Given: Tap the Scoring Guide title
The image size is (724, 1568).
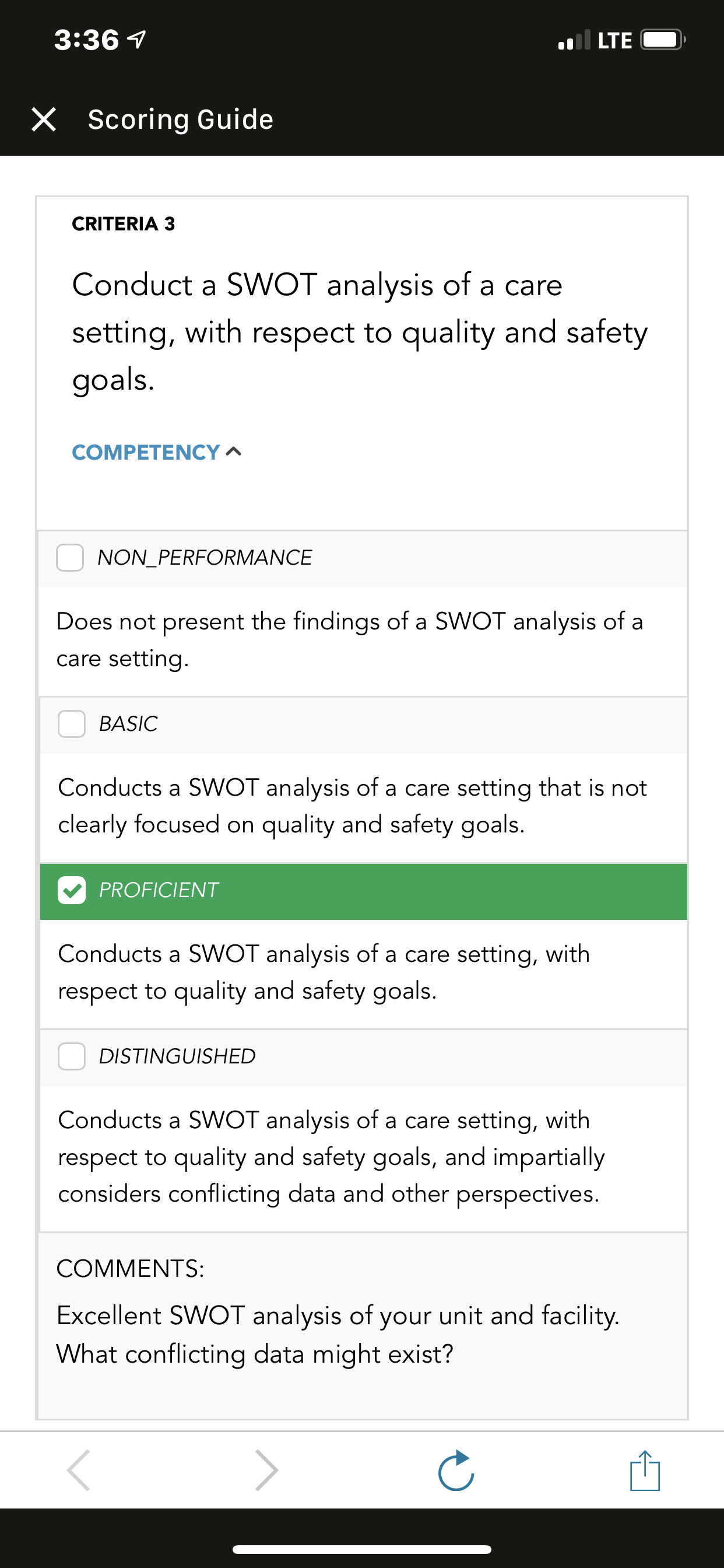Looking at the screenshot, I should 181,120.
